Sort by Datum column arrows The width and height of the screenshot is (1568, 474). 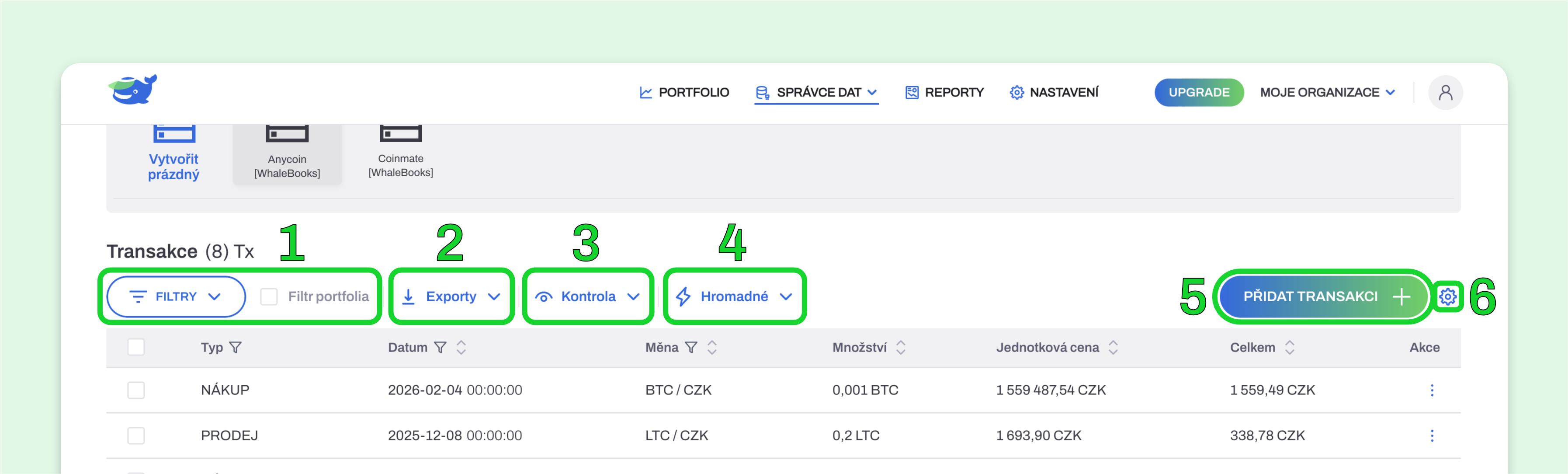pyautogui.click(x=461, y=347)
